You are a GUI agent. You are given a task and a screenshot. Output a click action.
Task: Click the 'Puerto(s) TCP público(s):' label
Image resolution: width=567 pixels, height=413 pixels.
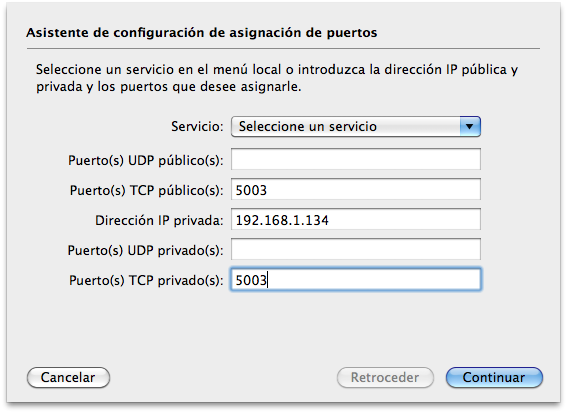click(x=146, y=191)
